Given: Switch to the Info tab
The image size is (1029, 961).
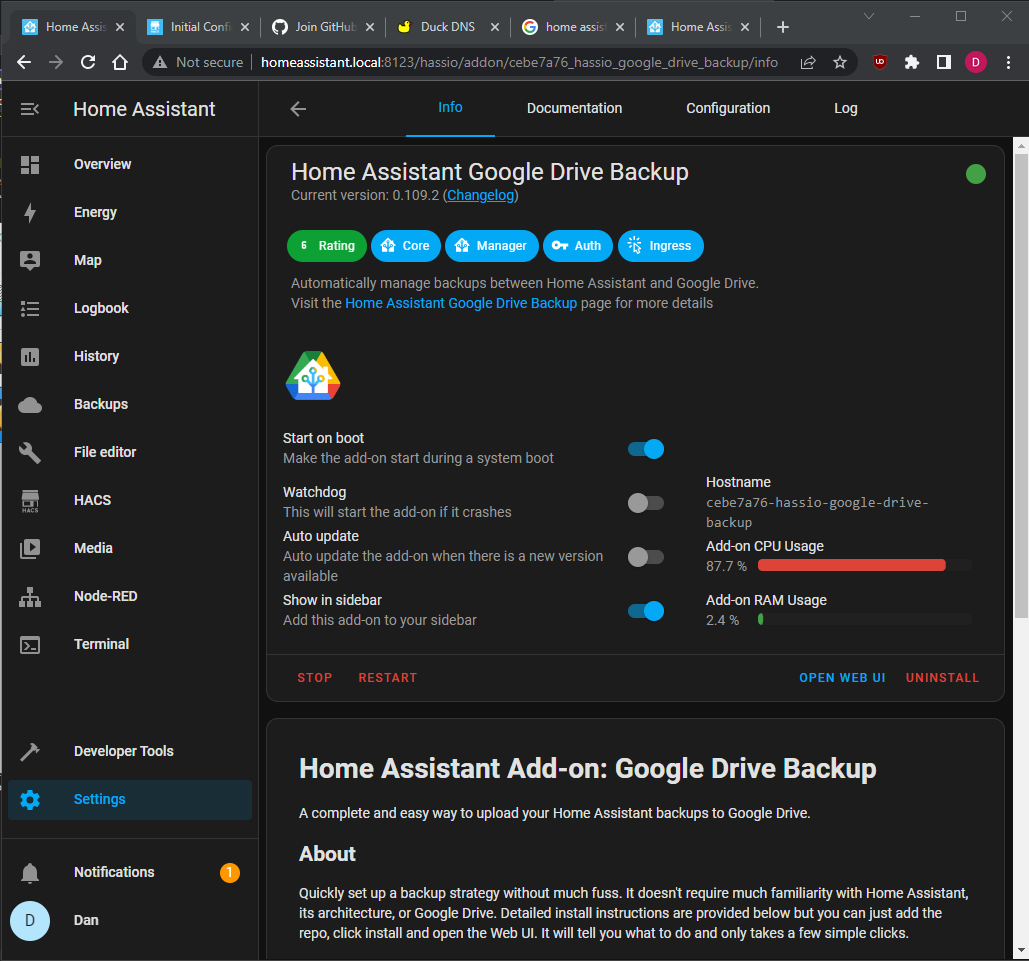Looking at the screenshot, I should (x=450, y=108).
